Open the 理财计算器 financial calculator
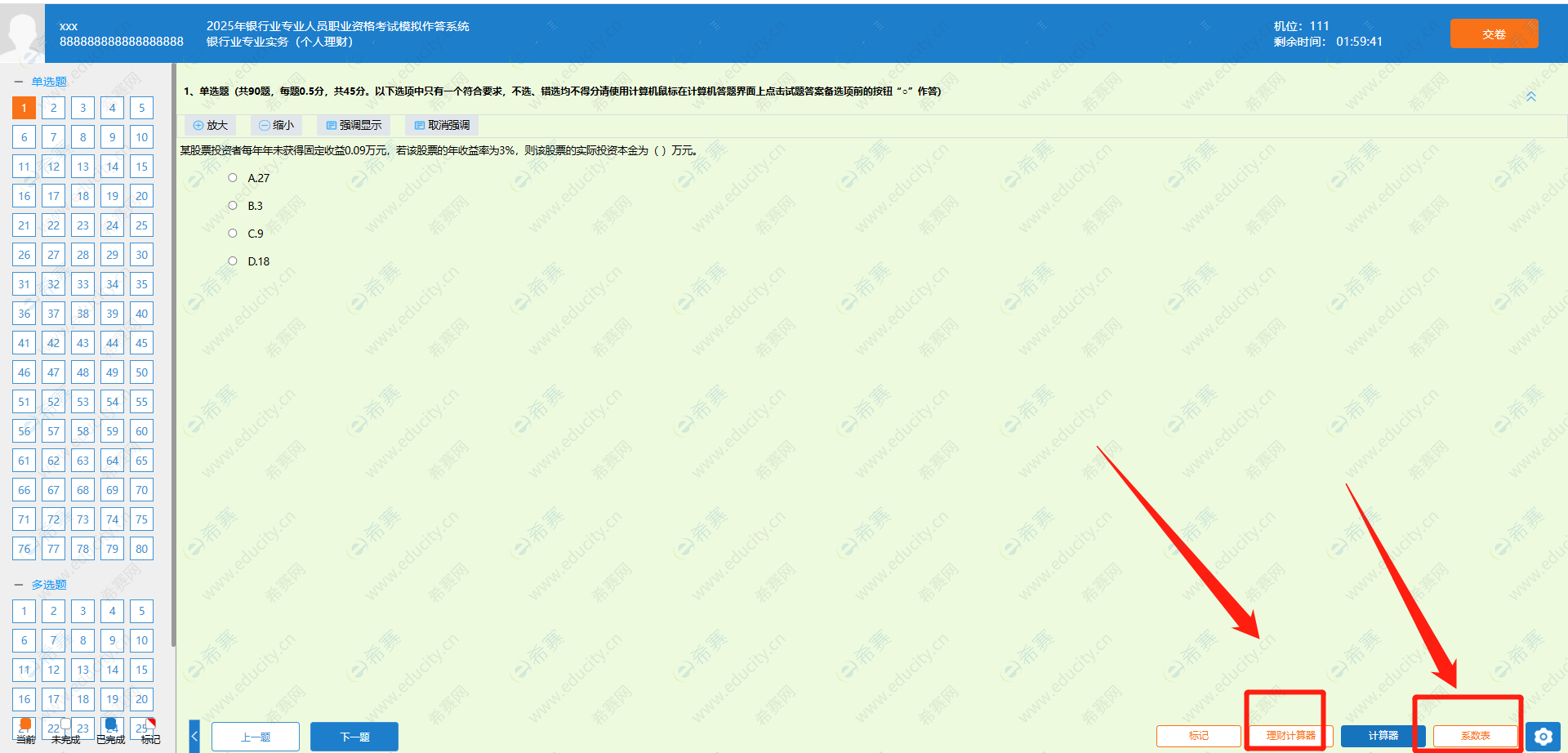 coord(1290,736)
